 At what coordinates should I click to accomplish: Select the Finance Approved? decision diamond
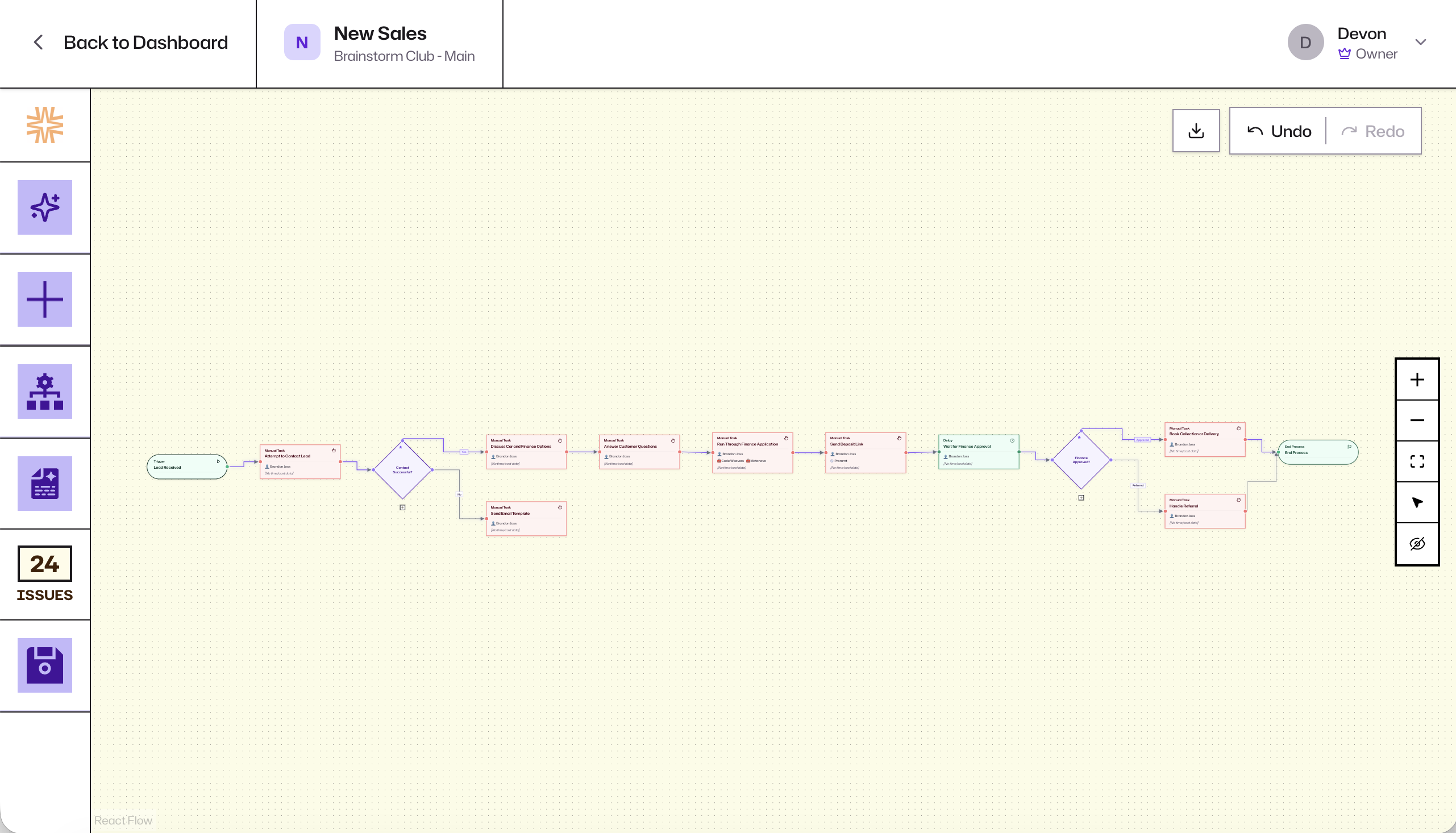point(1081,460)
